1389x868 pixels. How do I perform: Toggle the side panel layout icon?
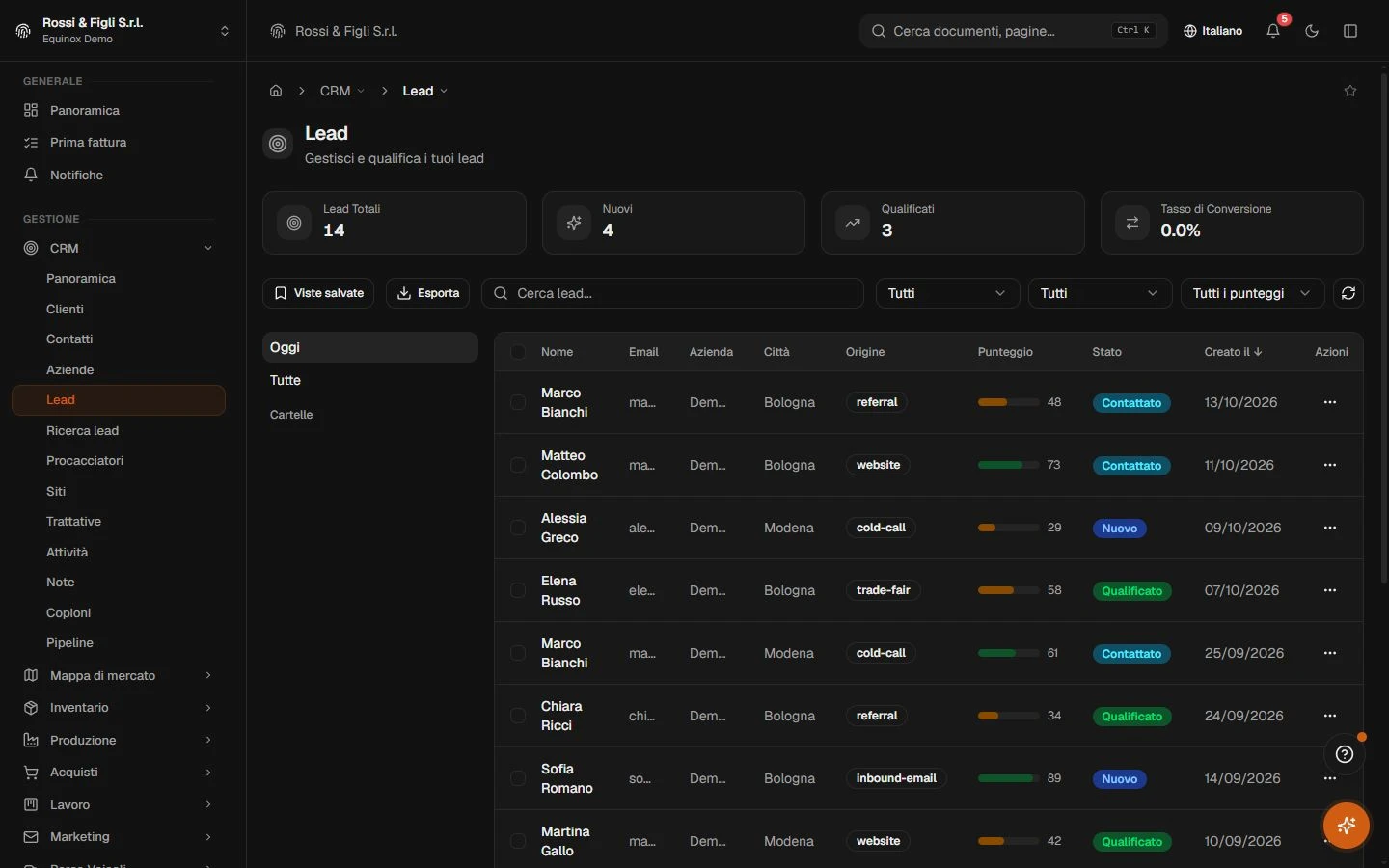[1350, 31]
